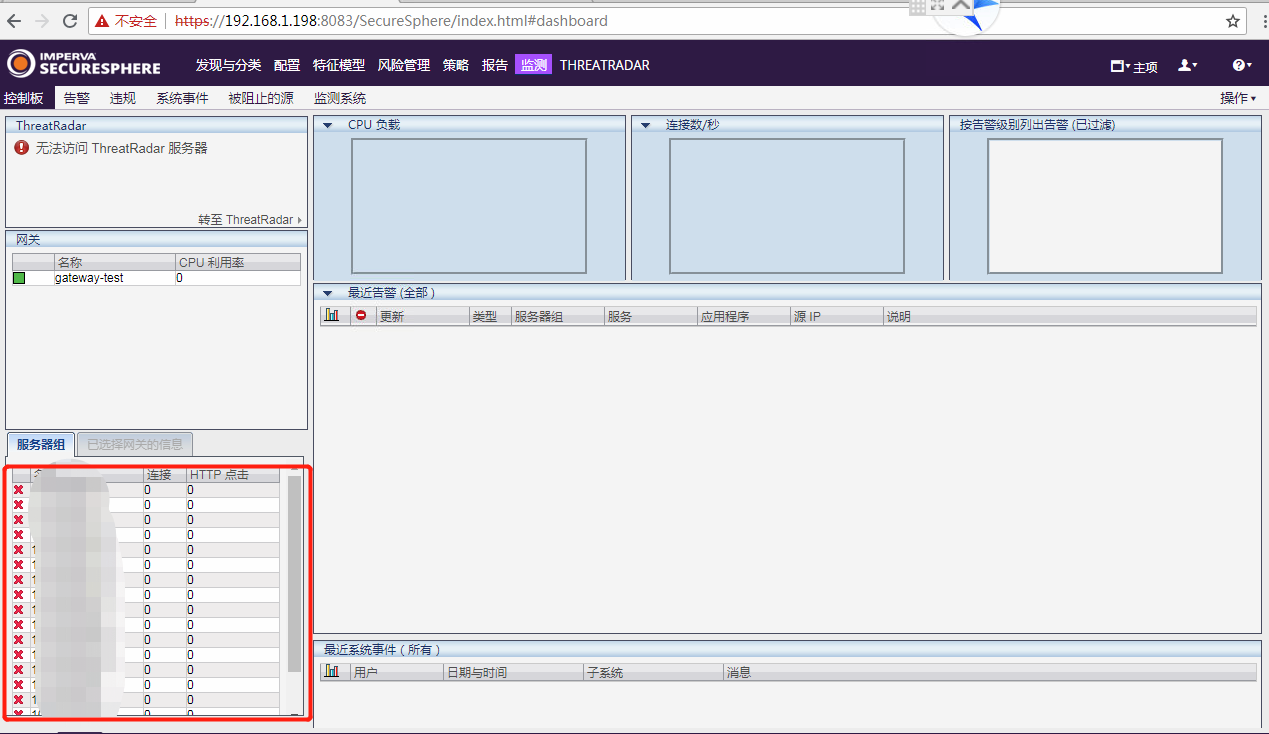
Task: Sort gateways by CPU 利用率 column
Action: pos(238,263)
